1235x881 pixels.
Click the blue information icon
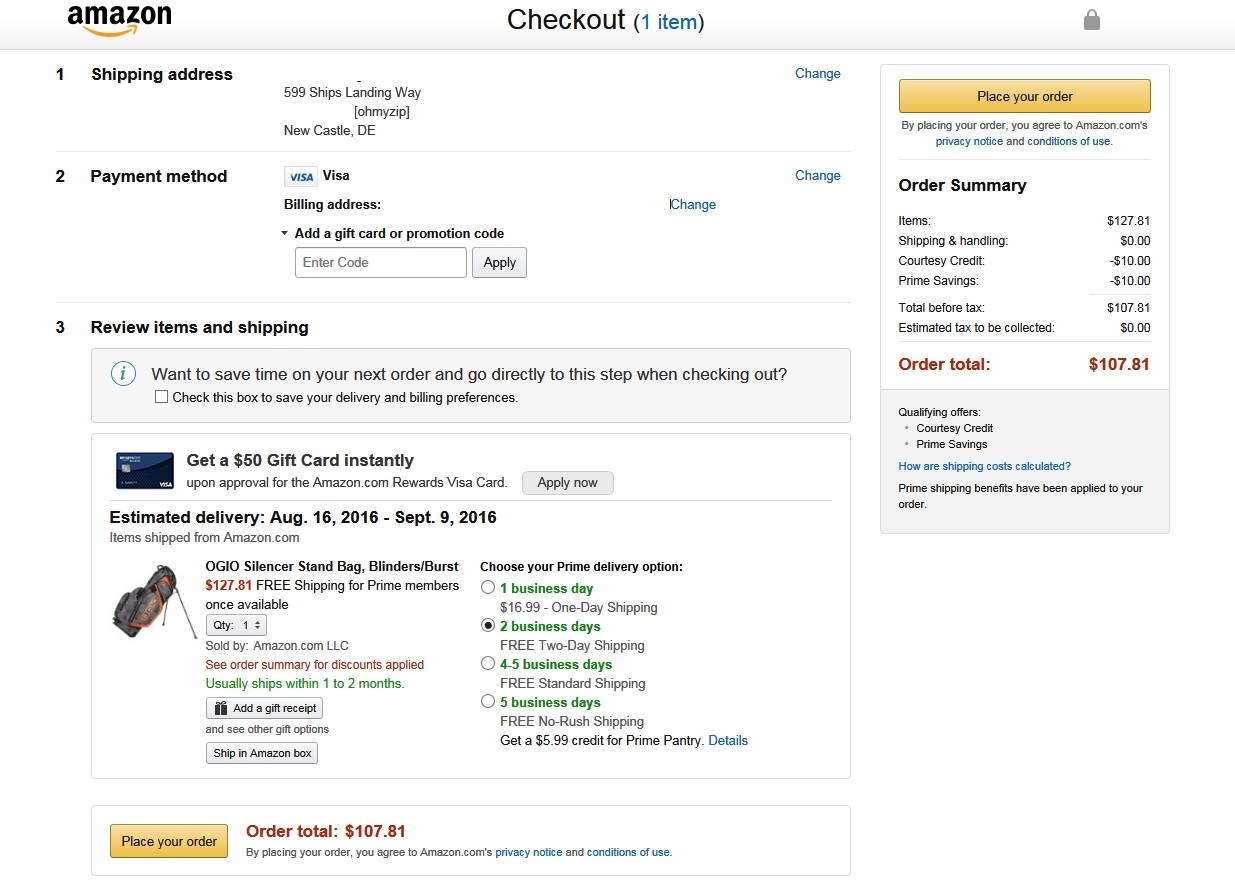click(x=122, y=374)
